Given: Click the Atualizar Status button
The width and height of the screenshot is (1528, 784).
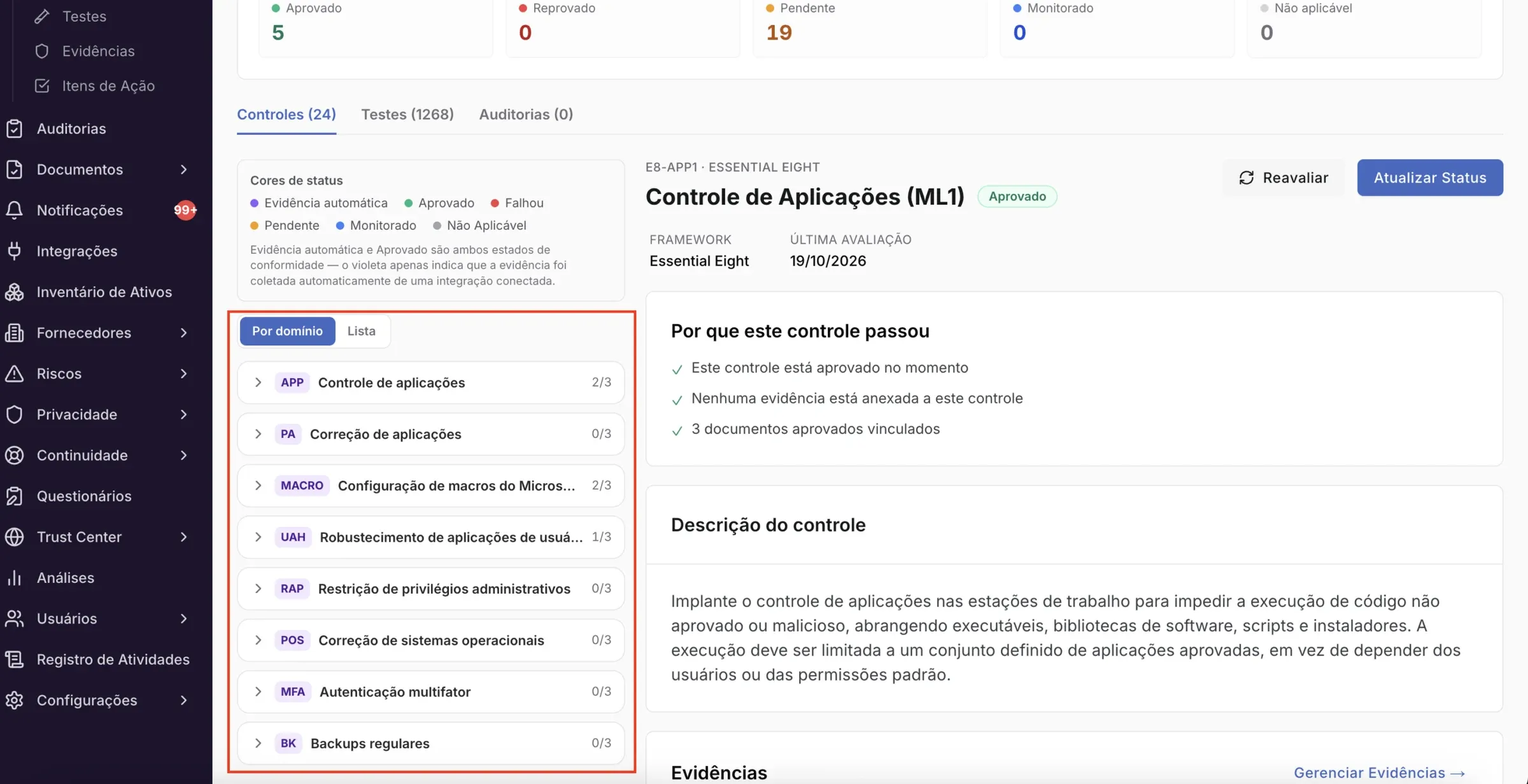Looking at the screenshot, I should [x=1430, y=178].
